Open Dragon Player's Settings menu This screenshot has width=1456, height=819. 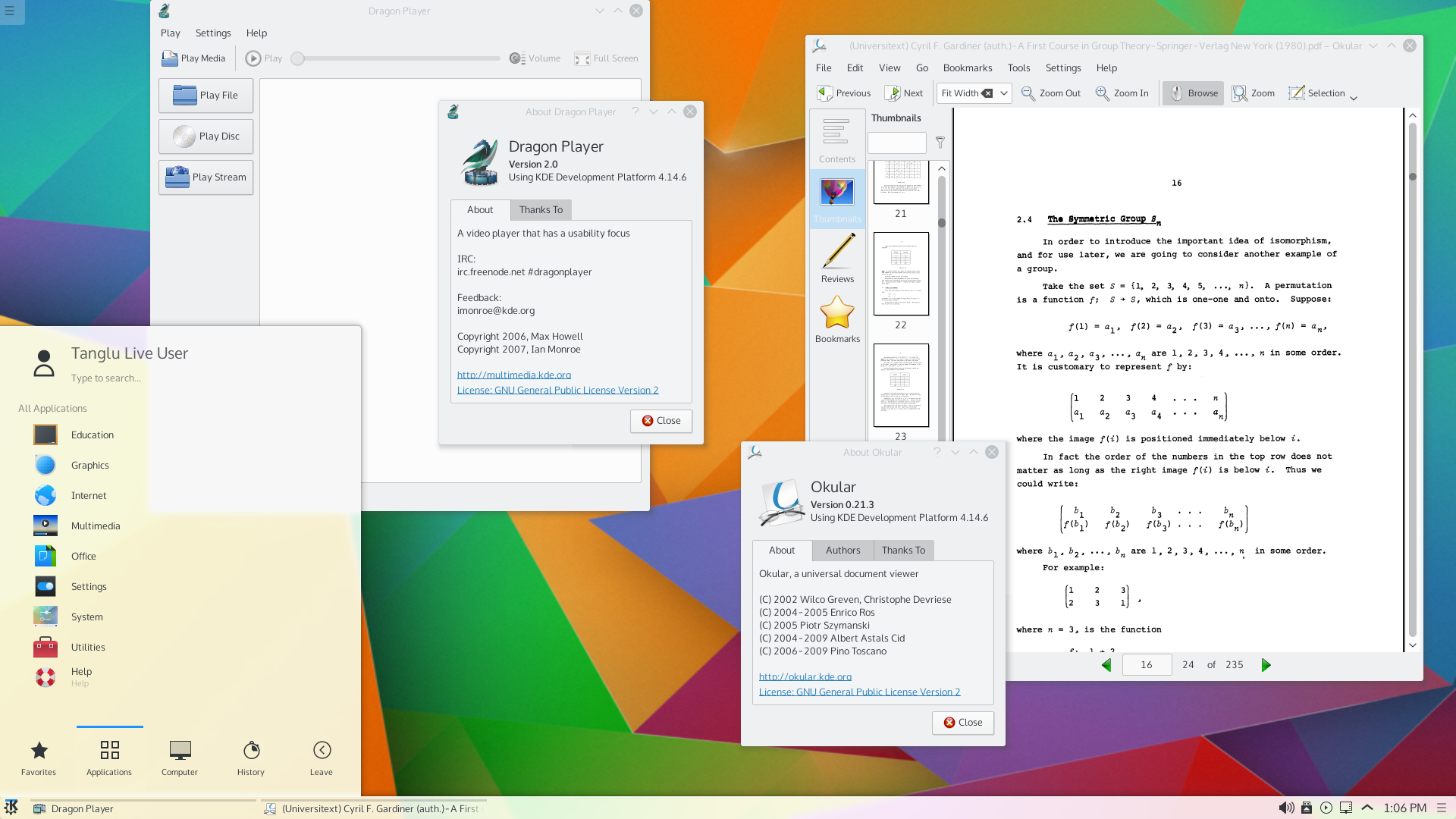(213, 33)
